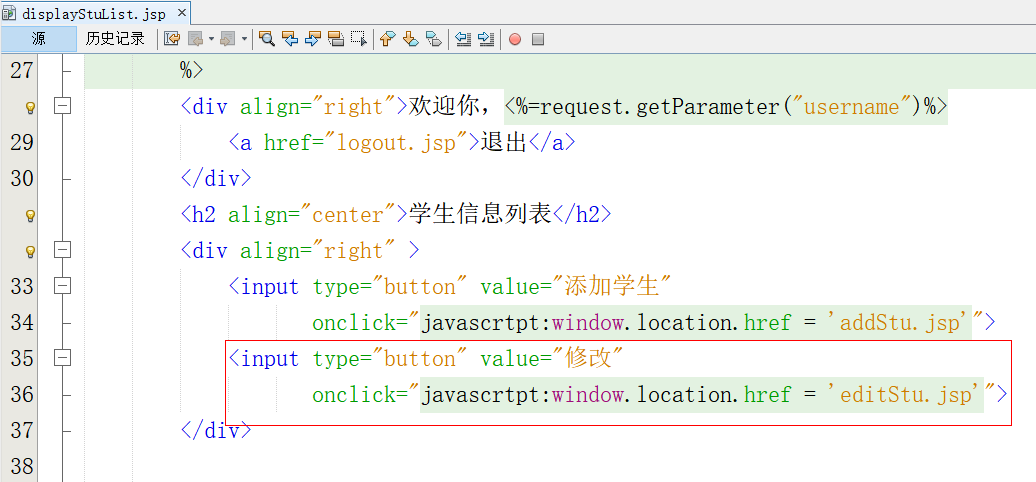This screenshot has width=1036, height=482.
Task: Click lightbulb hint beside second div align right
Action: click(30, 251)
